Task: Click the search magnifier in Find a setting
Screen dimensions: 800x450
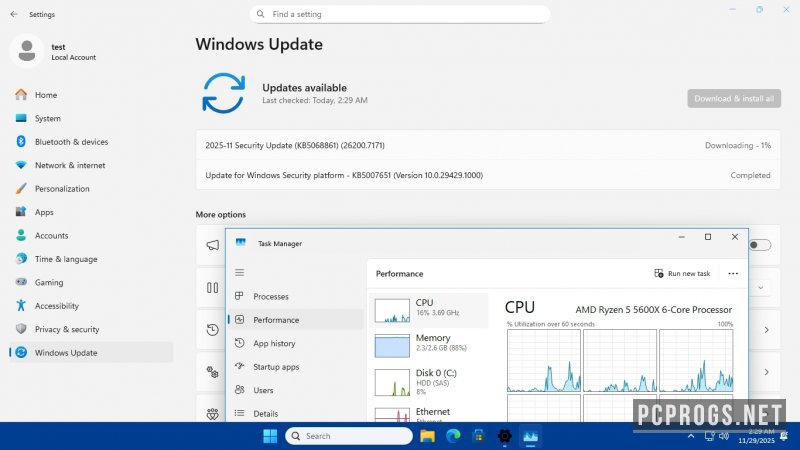Action: point(261,14)
